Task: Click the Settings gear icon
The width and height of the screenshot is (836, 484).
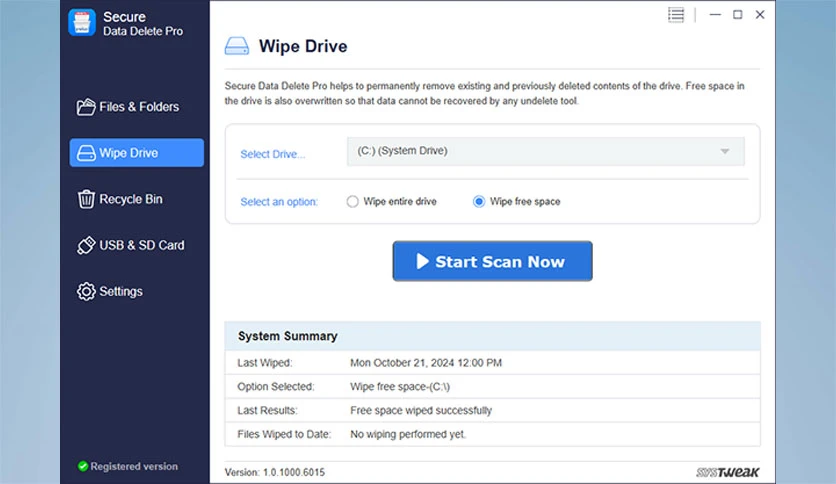Action: (x=86, y=292)
